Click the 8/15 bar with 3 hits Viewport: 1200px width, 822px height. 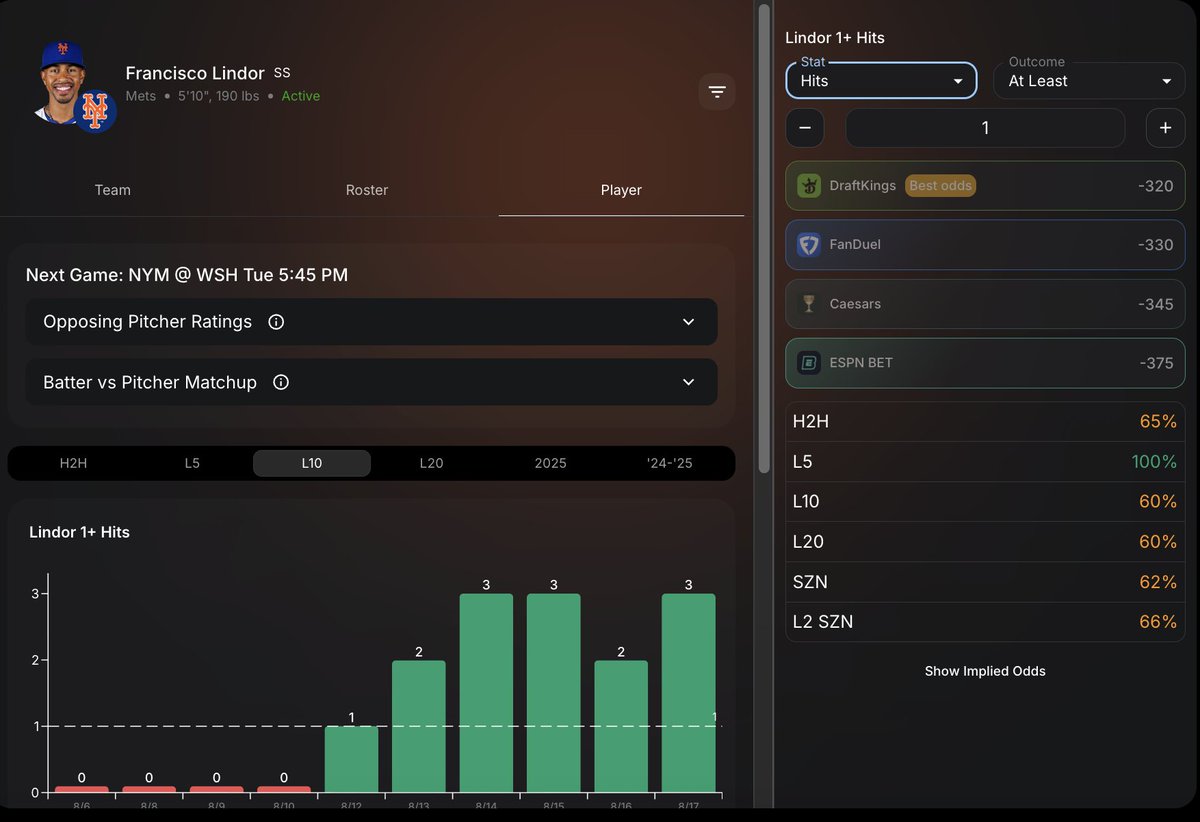(x=554, y=693)
